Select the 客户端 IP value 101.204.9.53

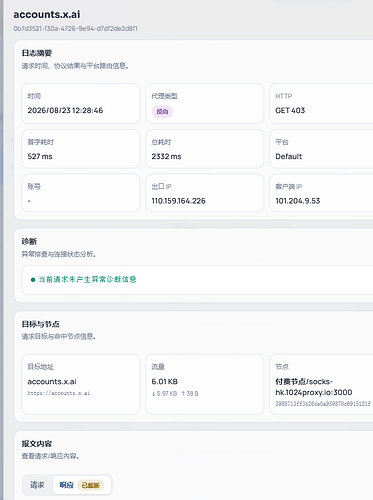tap(298, 201)
